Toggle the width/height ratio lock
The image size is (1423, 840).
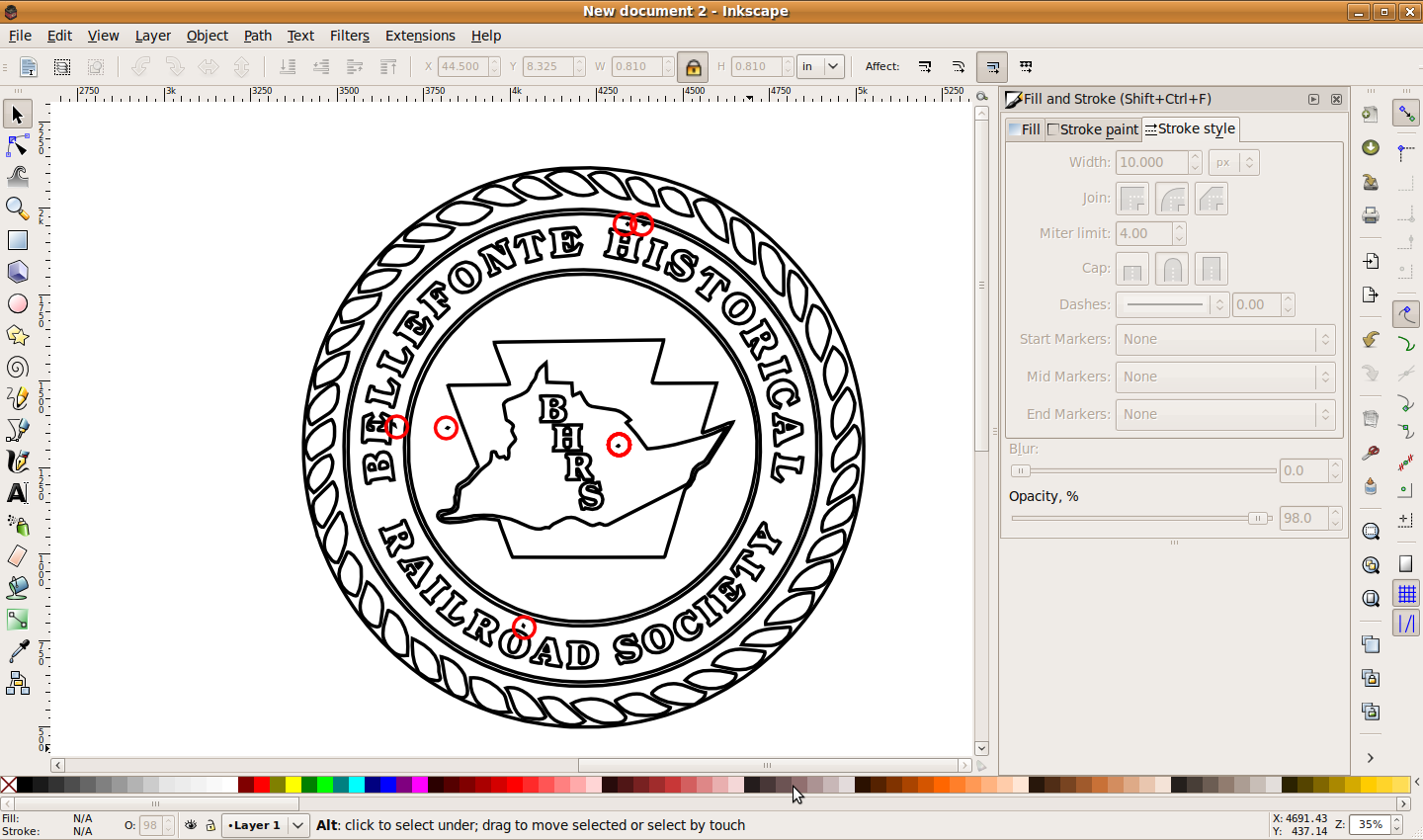click(693, 67)
